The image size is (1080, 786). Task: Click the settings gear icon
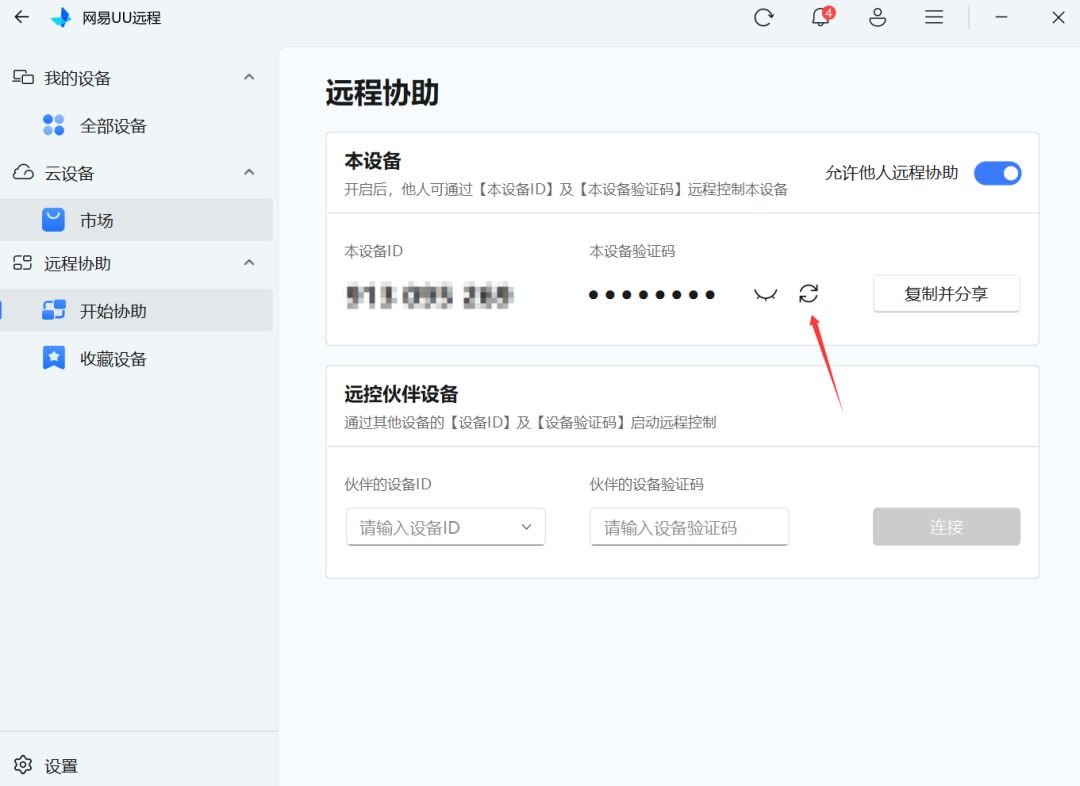pyautogui.click(x=23, y=765)
